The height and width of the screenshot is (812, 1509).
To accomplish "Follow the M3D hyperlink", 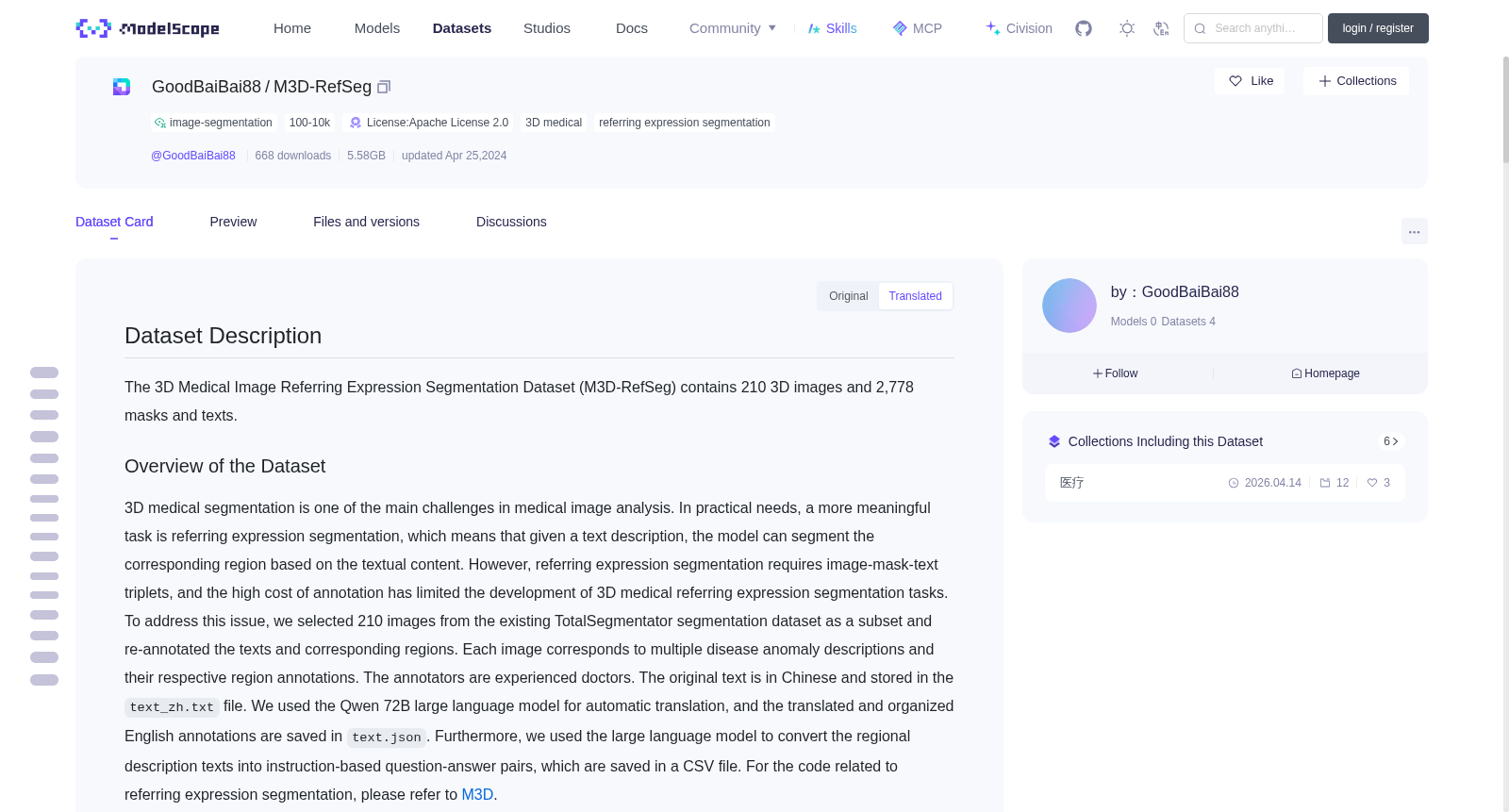I will point(477,795).
